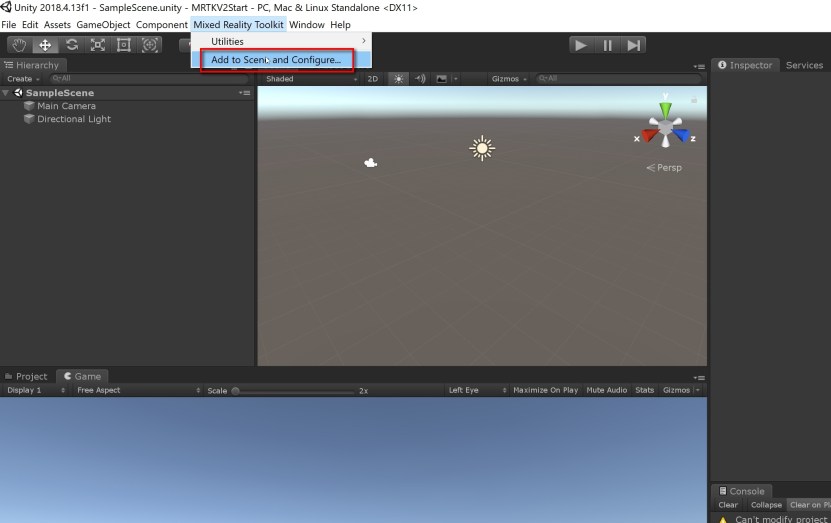This screenshot has width=831, height=523.
Task: Open the Hierarchy Create dropdown
Action: [23, 78]
